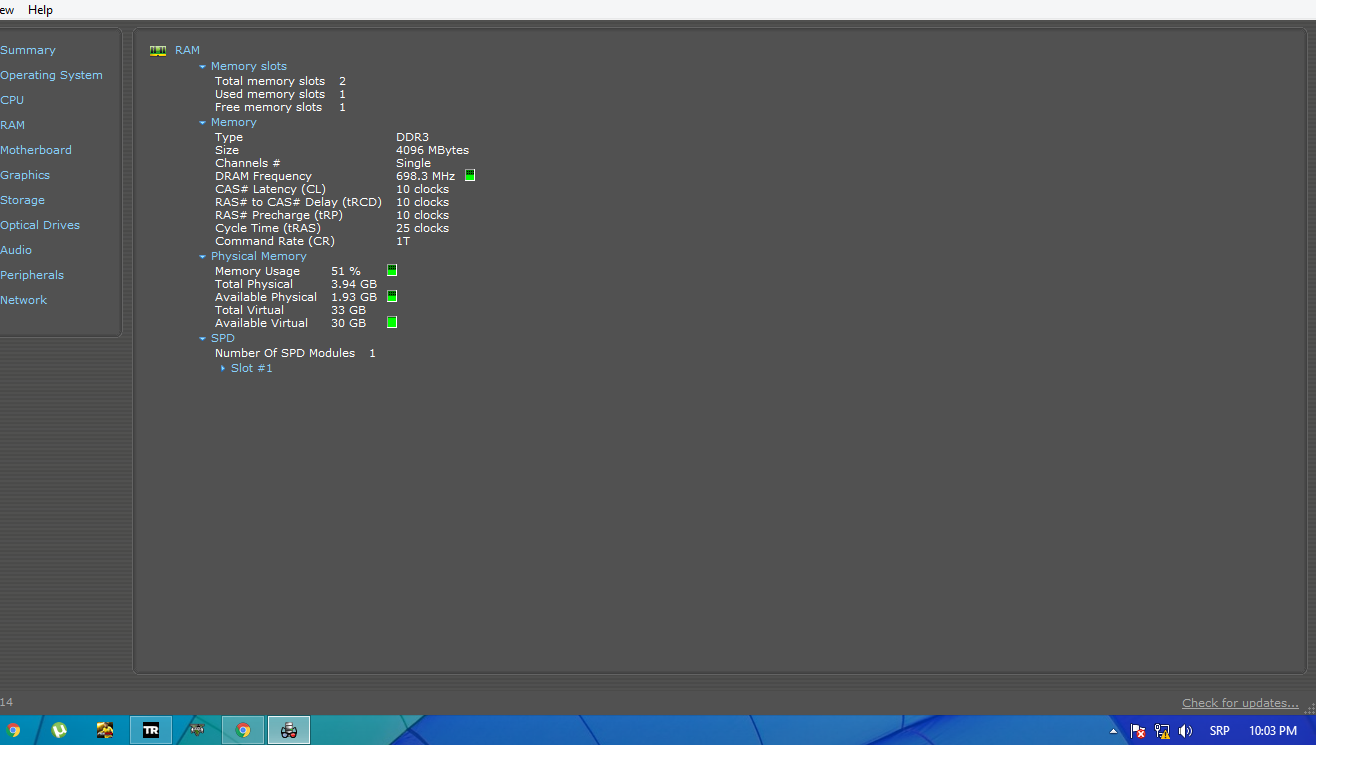Viewport: 1366px width, 768px height.
Task: Select the Total memory slots row
Action: (x=280, y=81)
